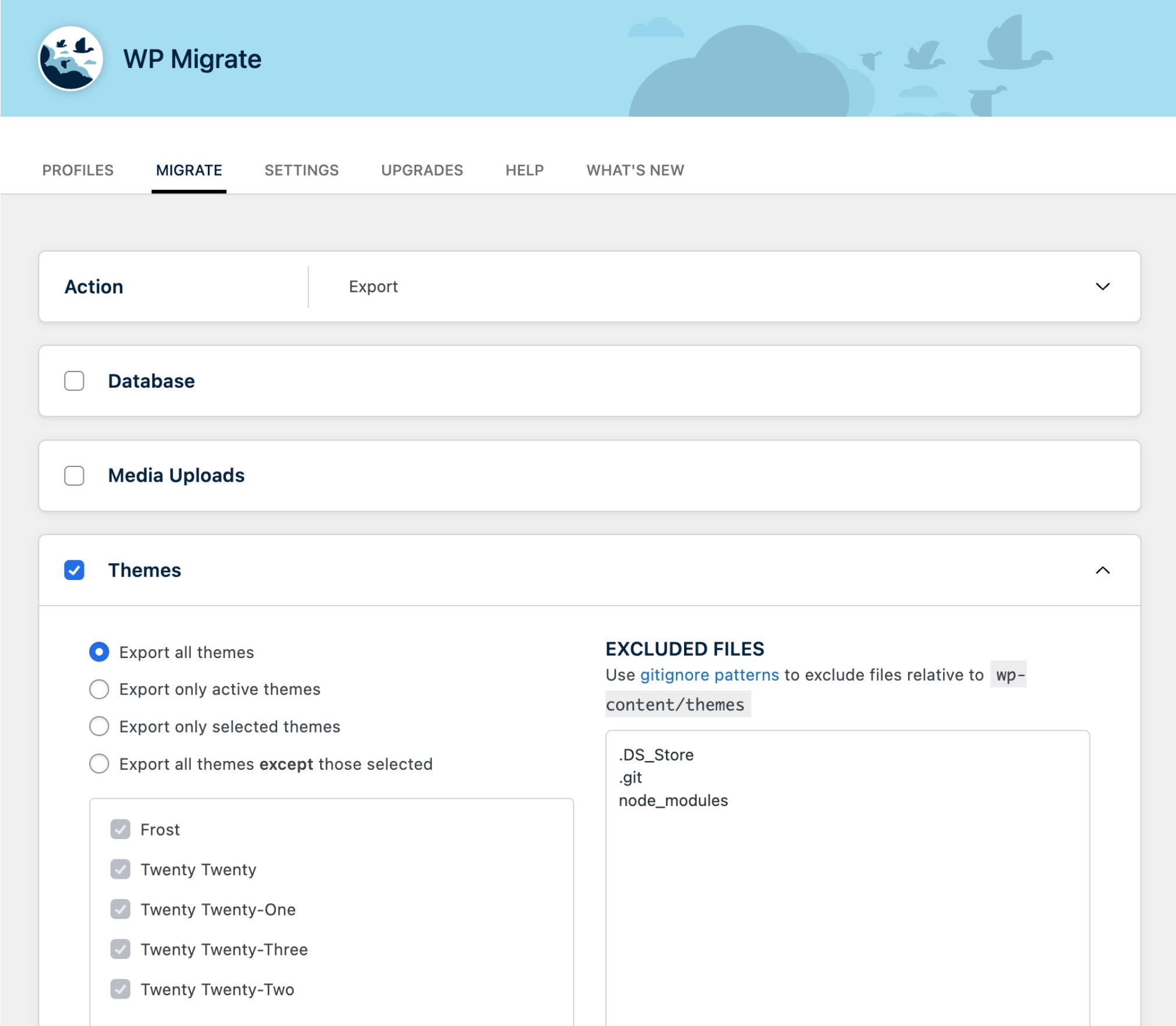Enable the Database checkbox
1176x1026 pixels.
[x=74, y=381]
